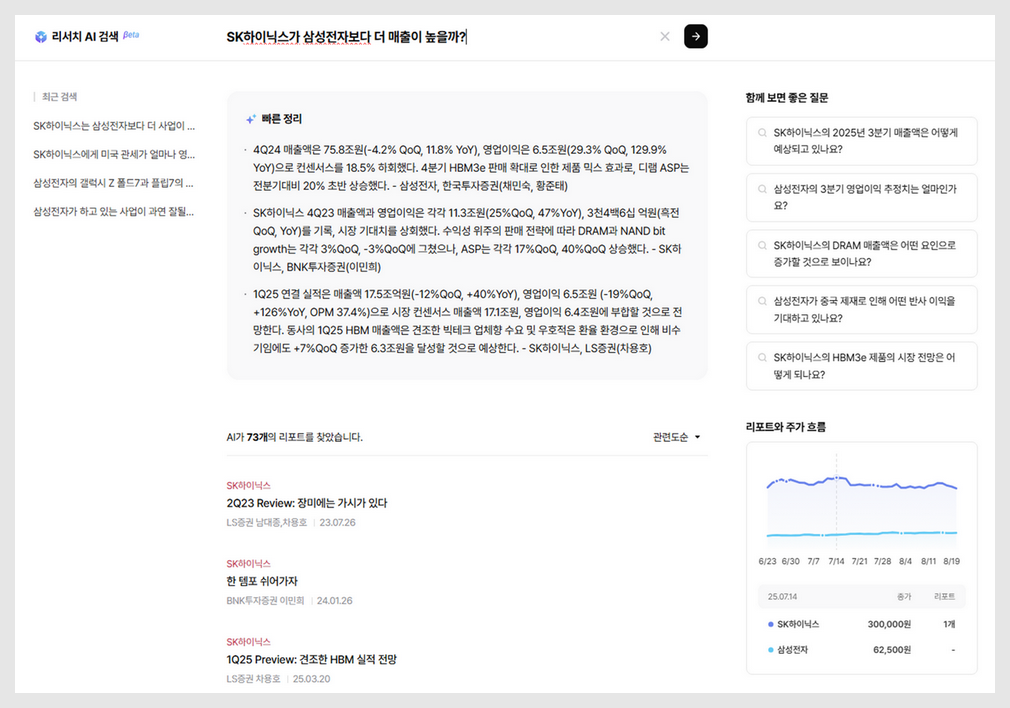Viewport: 1010px width, 708px height.
Task: Click SK하이닉스 legend dot in price table
Action: coord(770,624)
